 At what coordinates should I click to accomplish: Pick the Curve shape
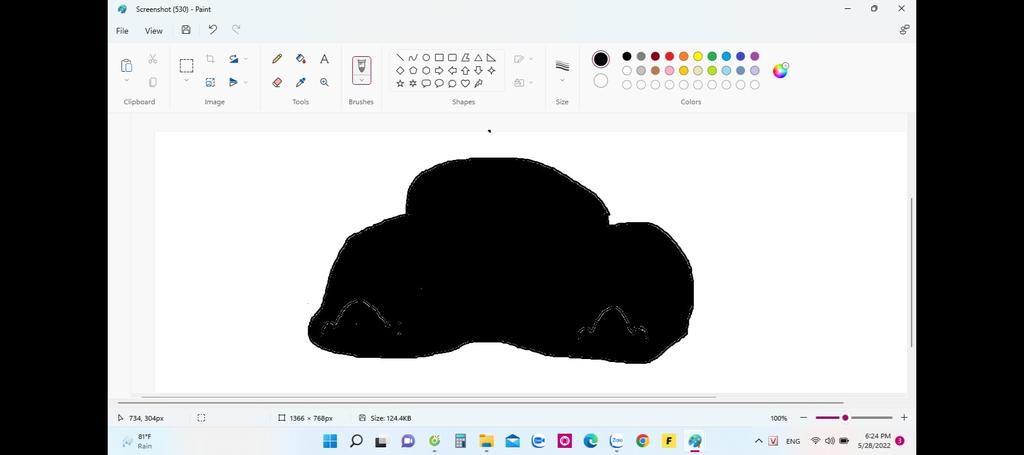[x=413, y=57]
